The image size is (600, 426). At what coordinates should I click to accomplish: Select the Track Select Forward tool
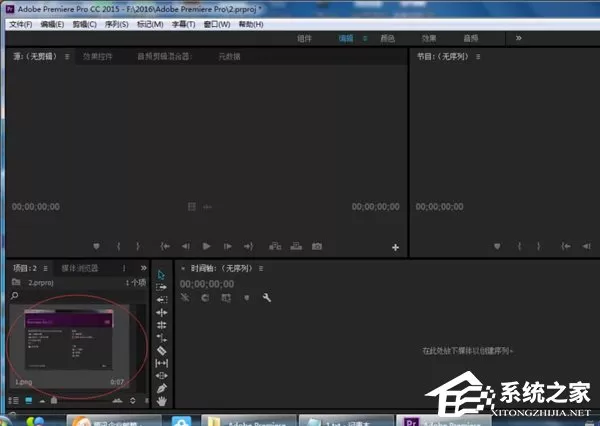(x=161, y=287)
